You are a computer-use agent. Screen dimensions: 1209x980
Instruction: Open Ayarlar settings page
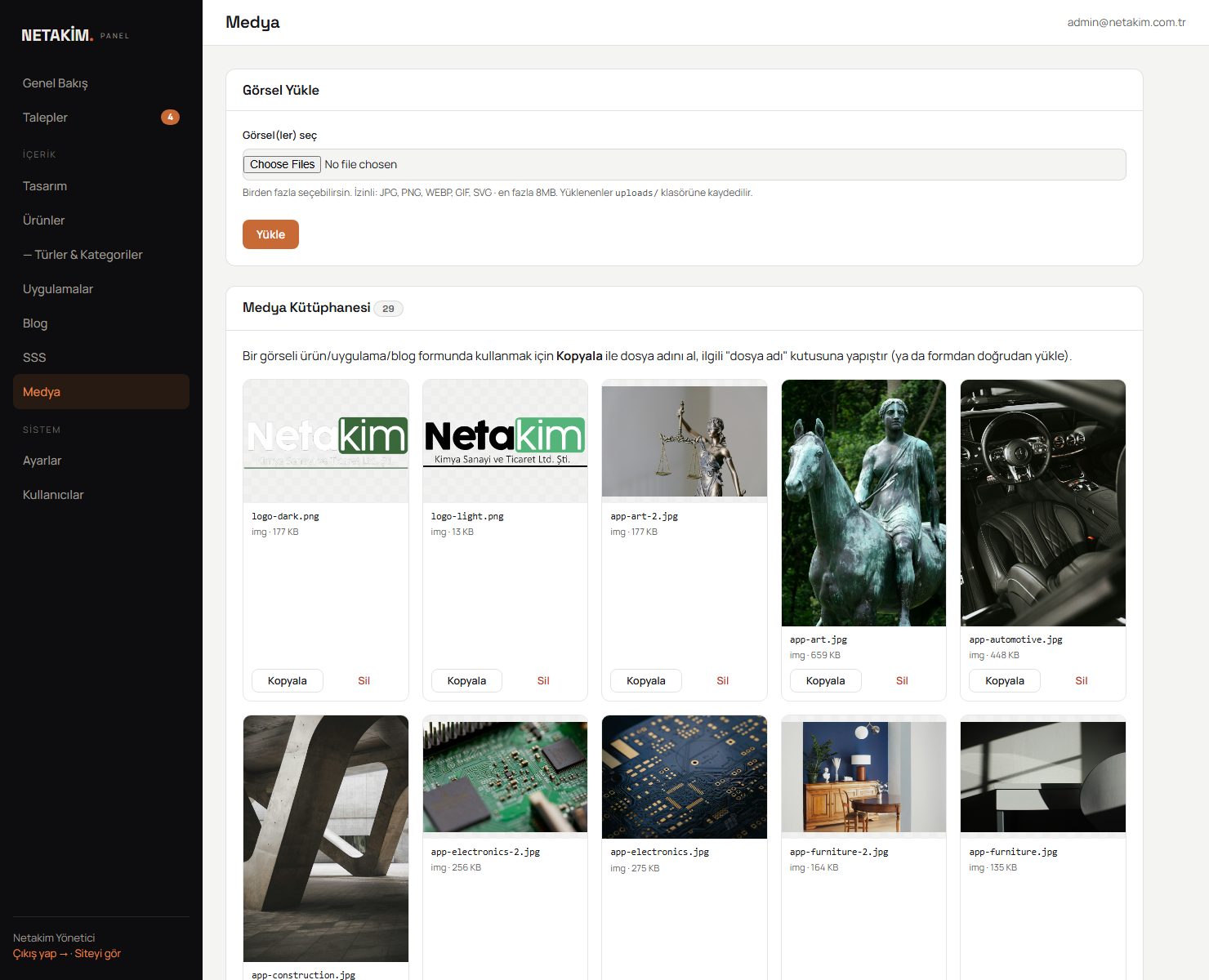(101, 461)
